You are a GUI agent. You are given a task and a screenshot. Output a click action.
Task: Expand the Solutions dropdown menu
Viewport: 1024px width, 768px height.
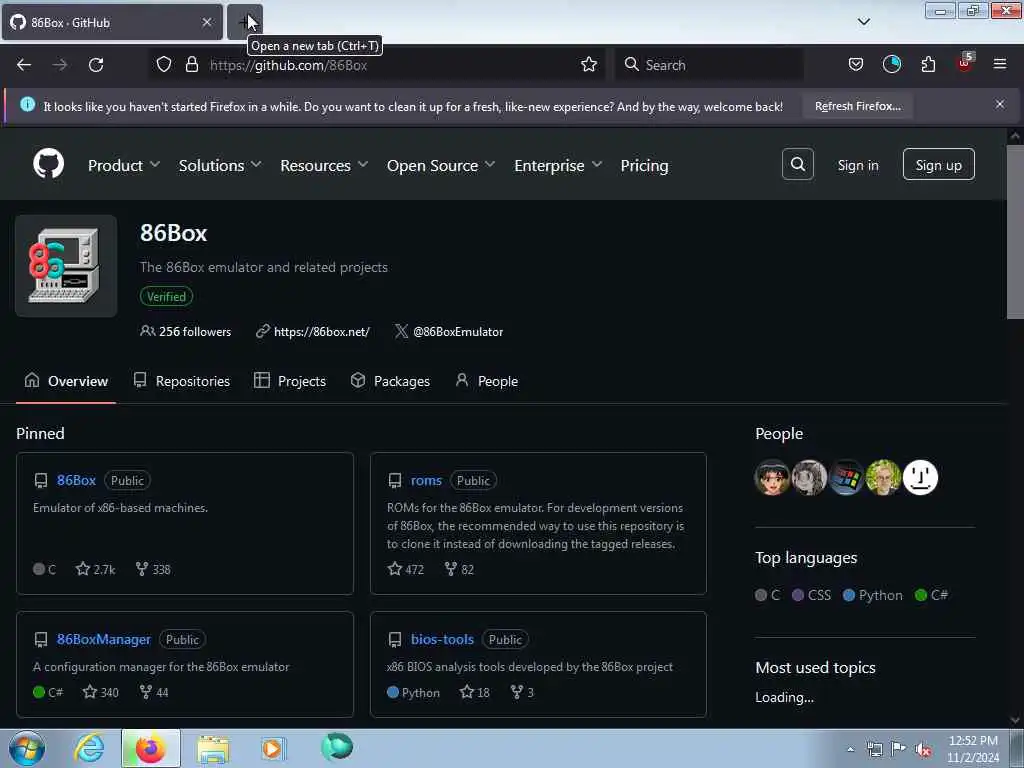pos(220,165)
